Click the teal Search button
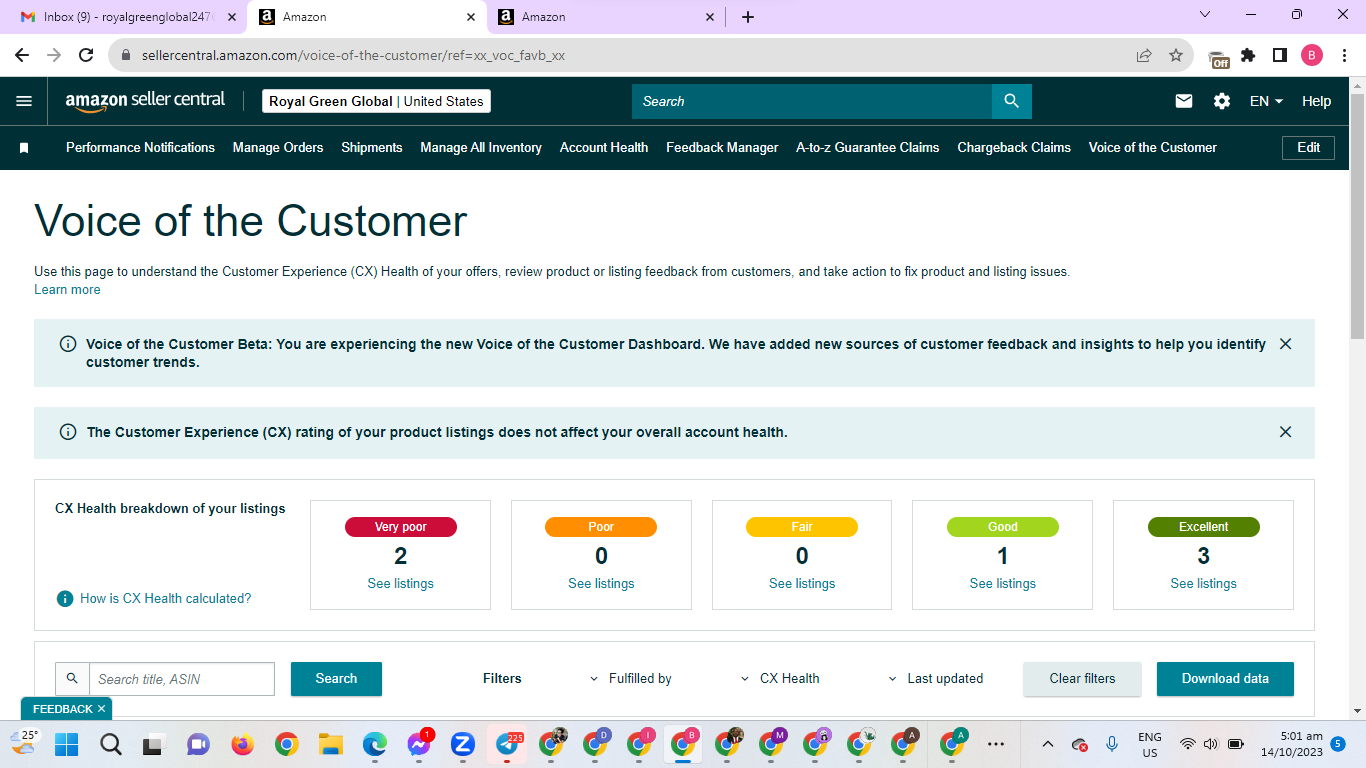 click(x=336, y=679)
